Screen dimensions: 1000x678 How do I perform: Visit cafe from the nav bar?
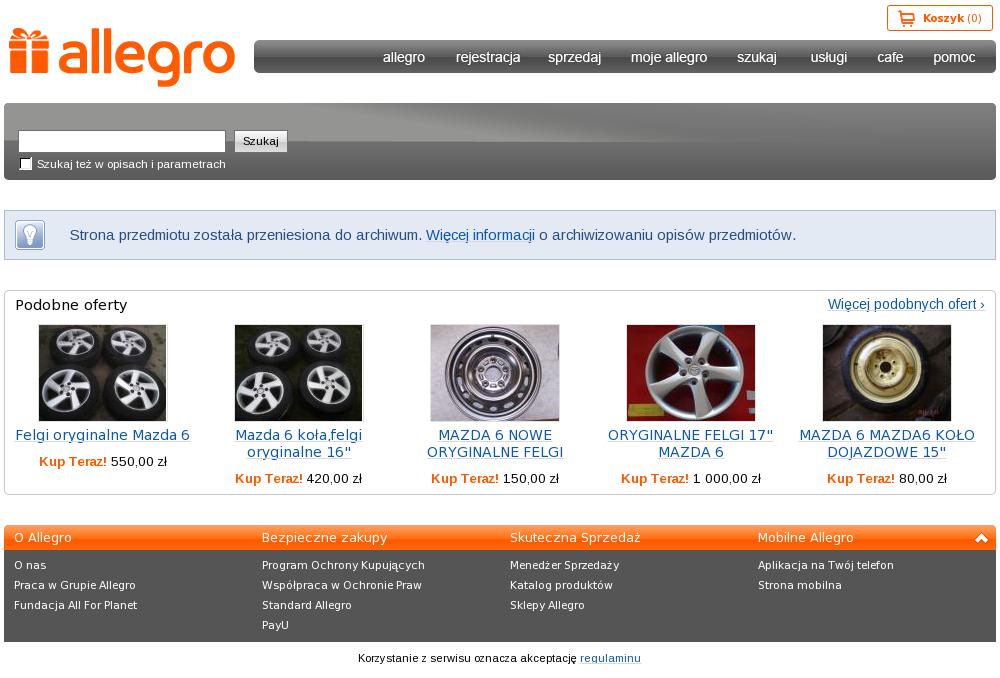coord(890,57)
